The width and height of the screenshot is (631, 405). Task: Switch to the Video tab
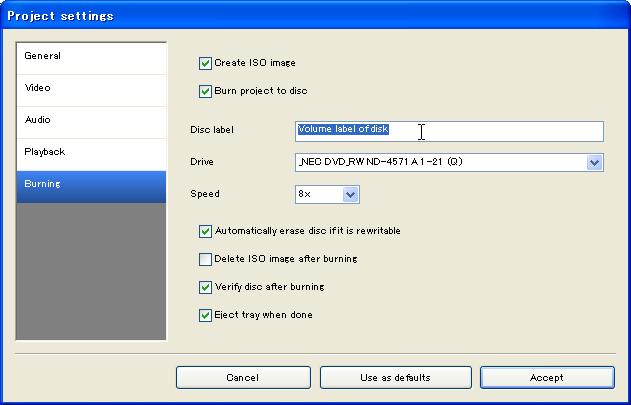[90, 89]
